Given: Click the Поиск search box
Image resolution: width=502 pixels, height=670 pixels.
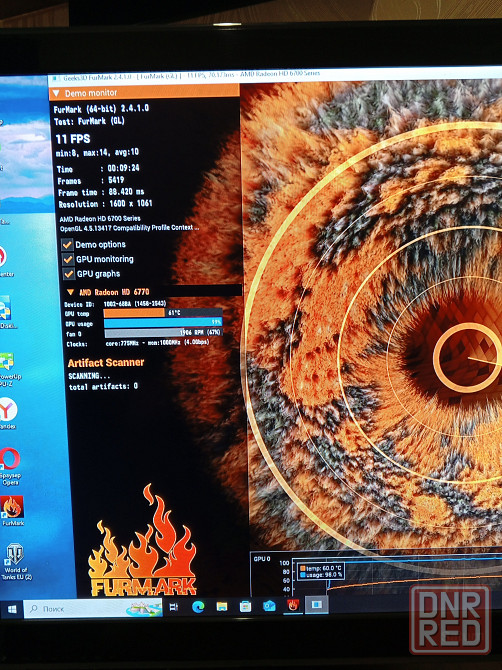Looking at the screenshot, I should (x=93, y=608).
